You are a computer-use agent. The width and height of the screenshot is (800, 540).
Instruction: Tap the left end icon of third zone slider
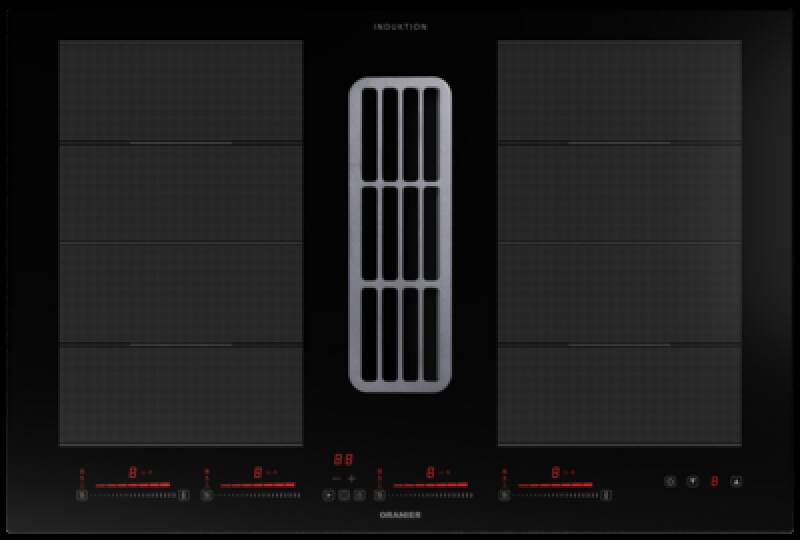coord(379,494)
